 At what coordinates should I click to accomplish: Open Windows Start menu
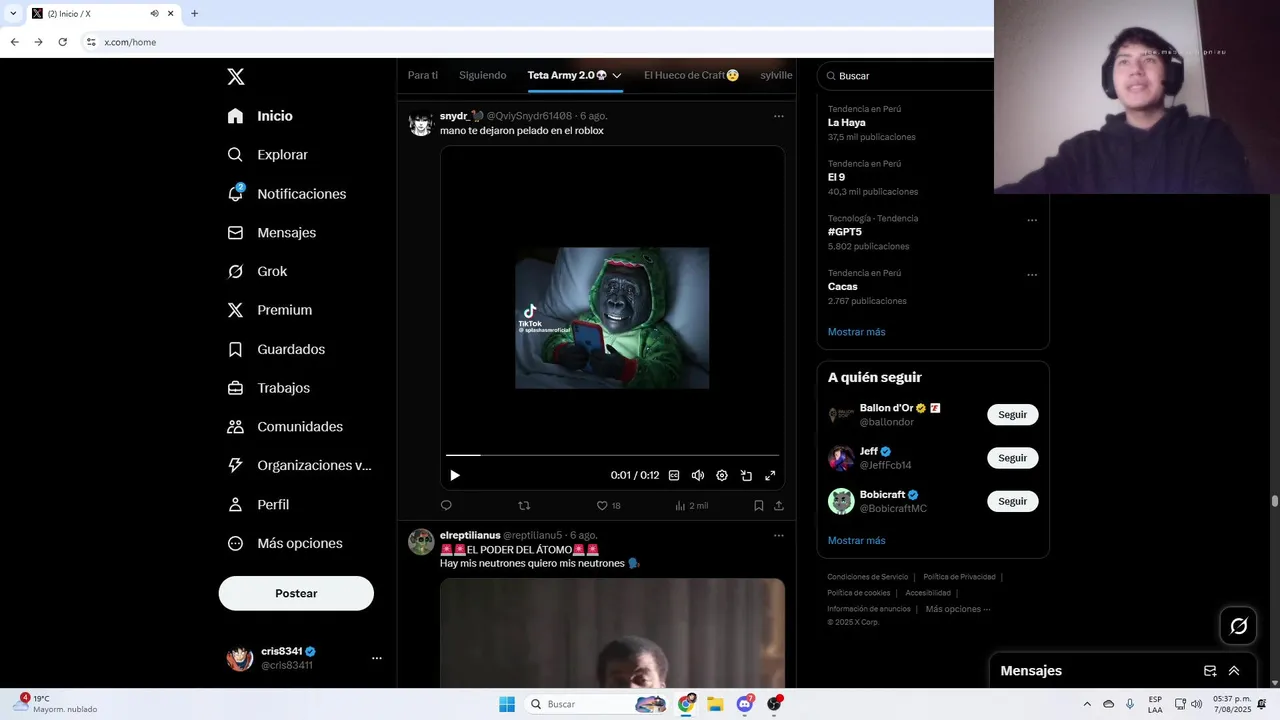pyautogui.click(x=507, y=704)
